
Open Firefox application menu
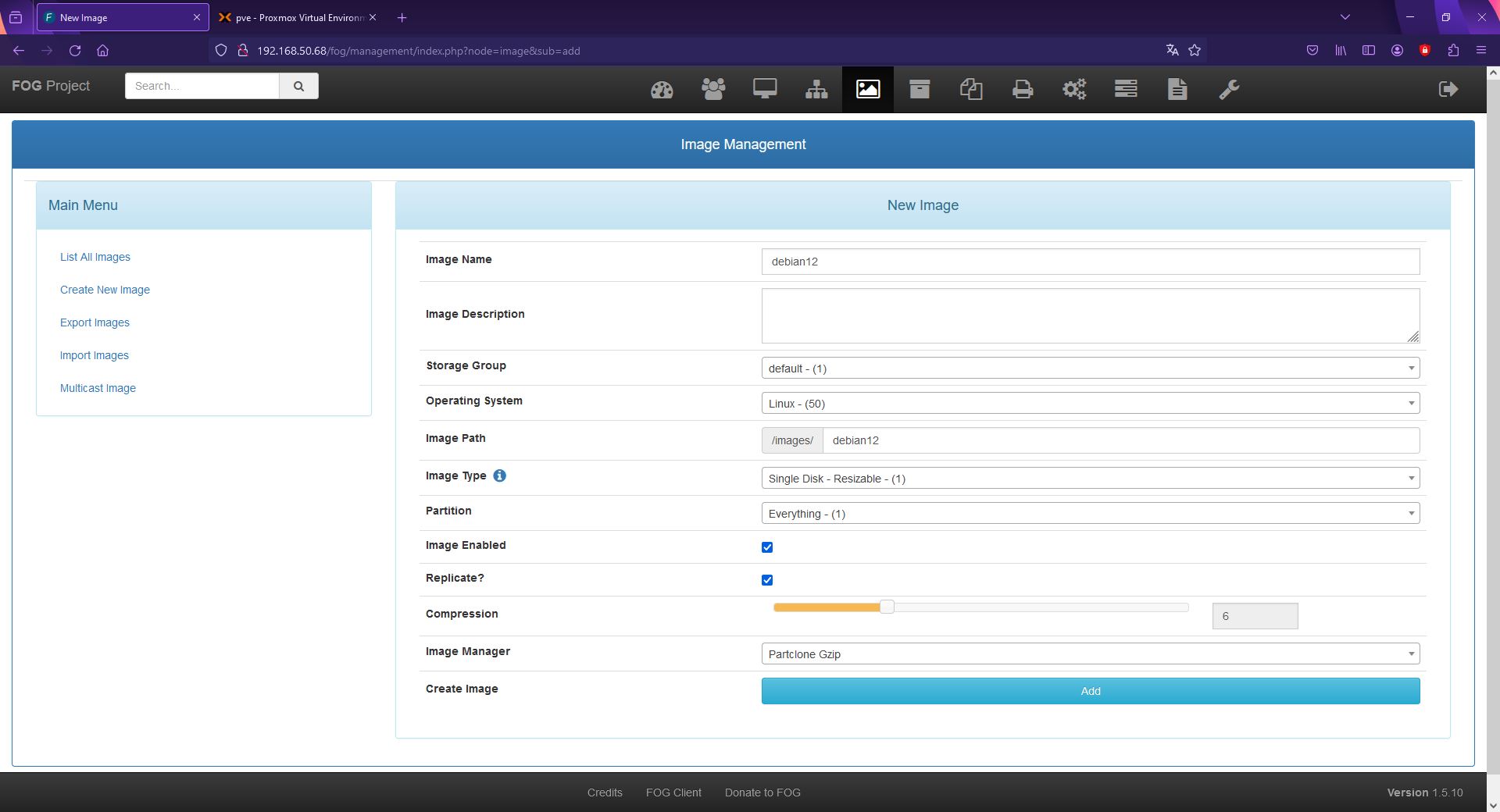pyautogui.click(x=1480, y=51)
